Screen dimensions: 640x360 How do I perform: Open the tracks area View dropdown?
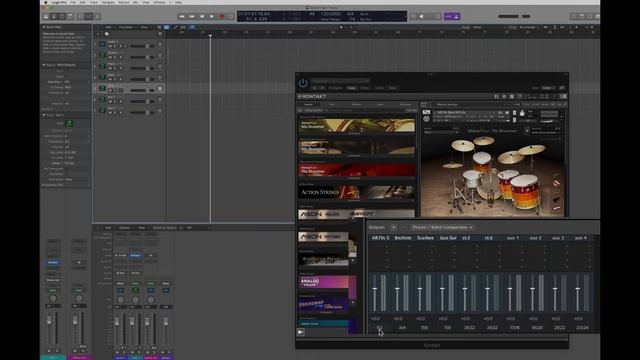tap(145, 27)
